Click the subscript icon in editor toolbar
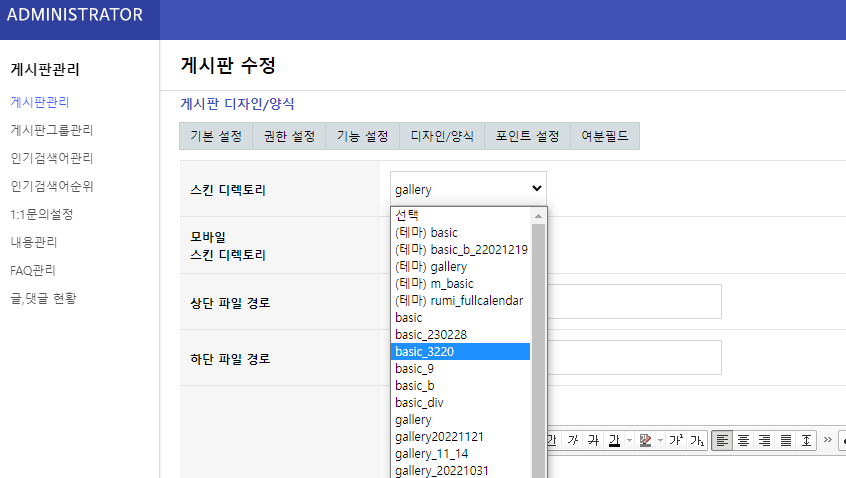The height and width of the screenshot is (478, 846). [697, 440]
